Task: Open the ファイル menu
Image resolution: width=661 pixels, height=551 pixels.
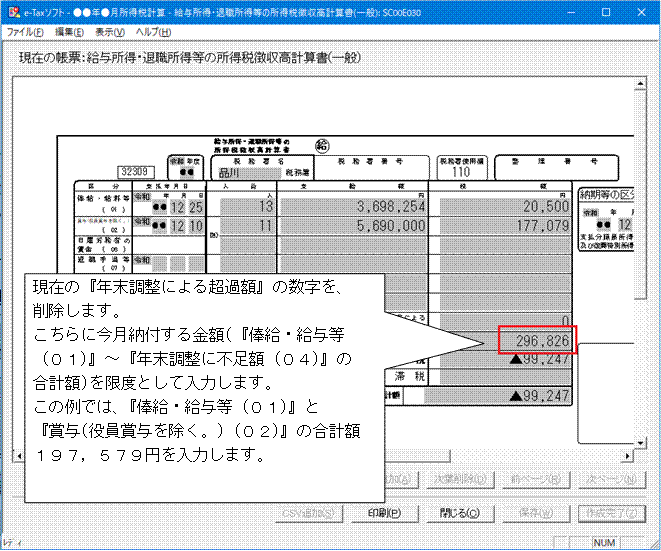Action: 26,32
